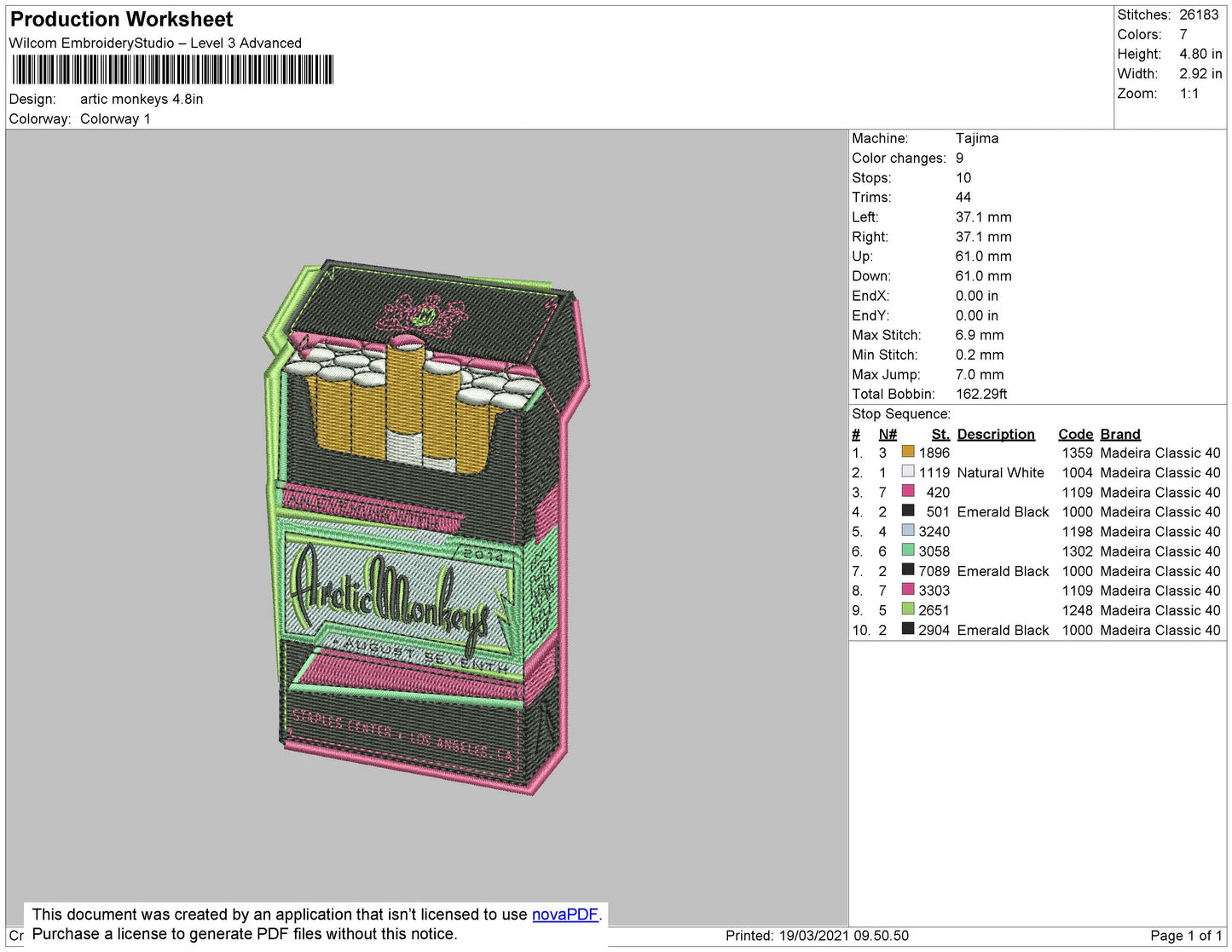Click the N# column header
This screenshot has height=952, width=1232.
888,434
